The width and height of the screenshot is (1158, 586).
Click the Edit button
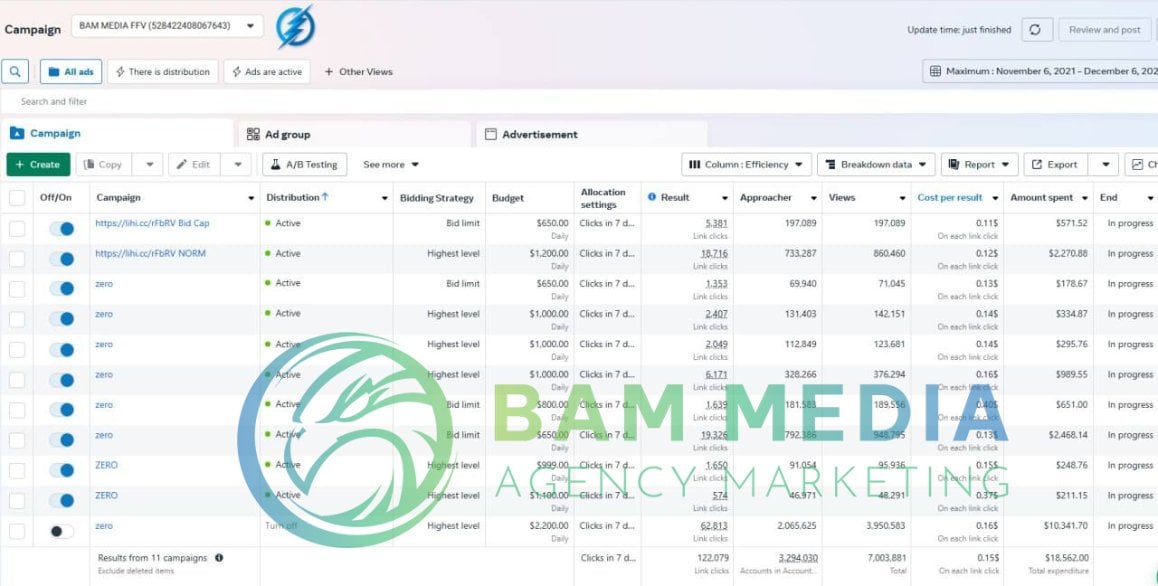coord(194,165)
